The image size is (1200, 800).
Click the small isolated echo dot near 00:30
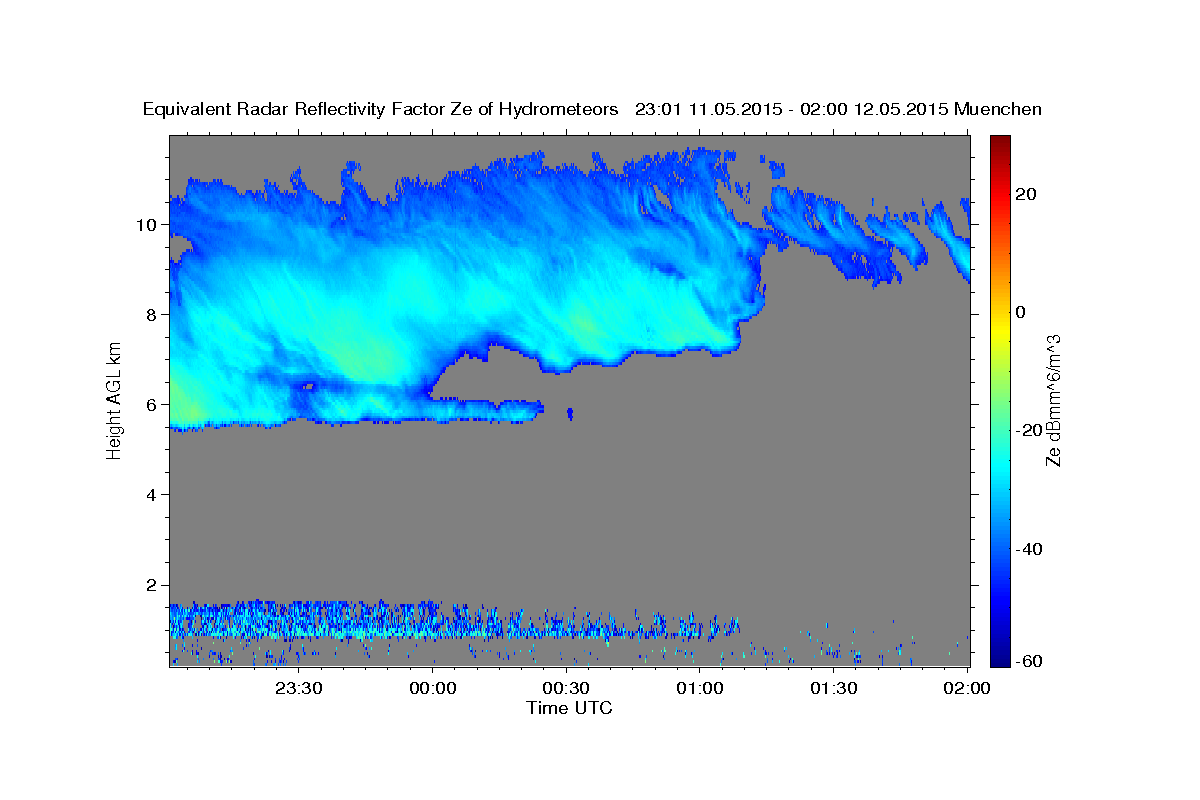pyautogui.click(x=570, y=412)
